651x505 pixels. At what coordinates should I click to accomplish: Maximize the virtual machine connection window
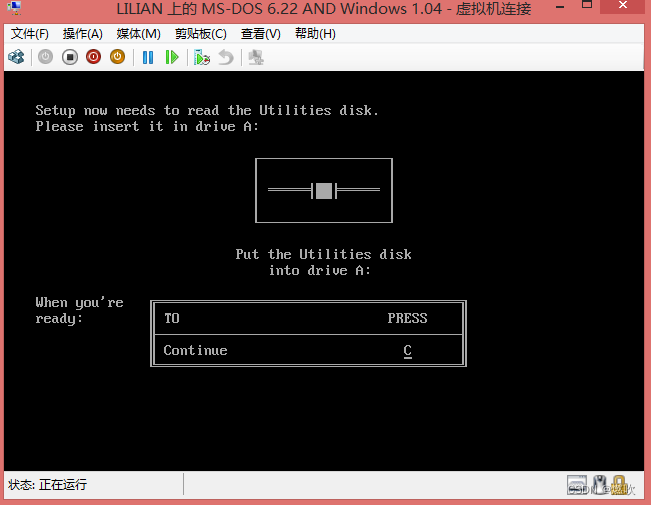(587, 5)
